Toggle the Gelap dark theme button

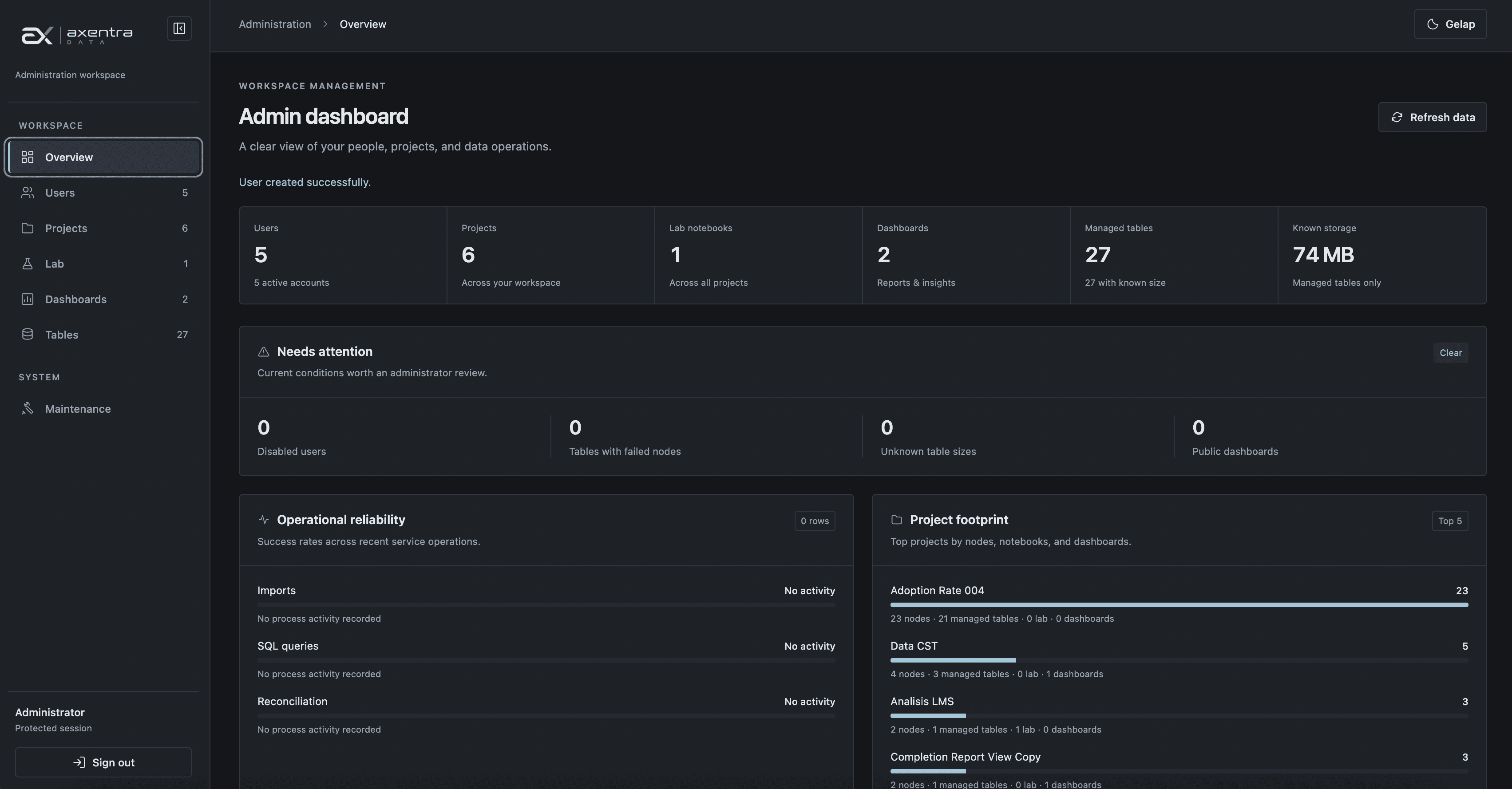pyautogui.click(x=1450, y=24)
